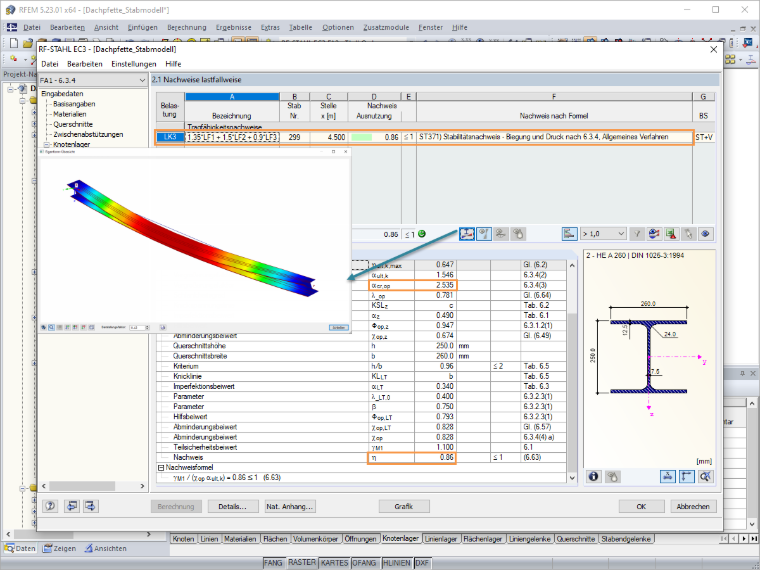The width and height of the screenshot is (760, 570).
Task: Collapse the Nachweisformel section
Action: (161, 468)
